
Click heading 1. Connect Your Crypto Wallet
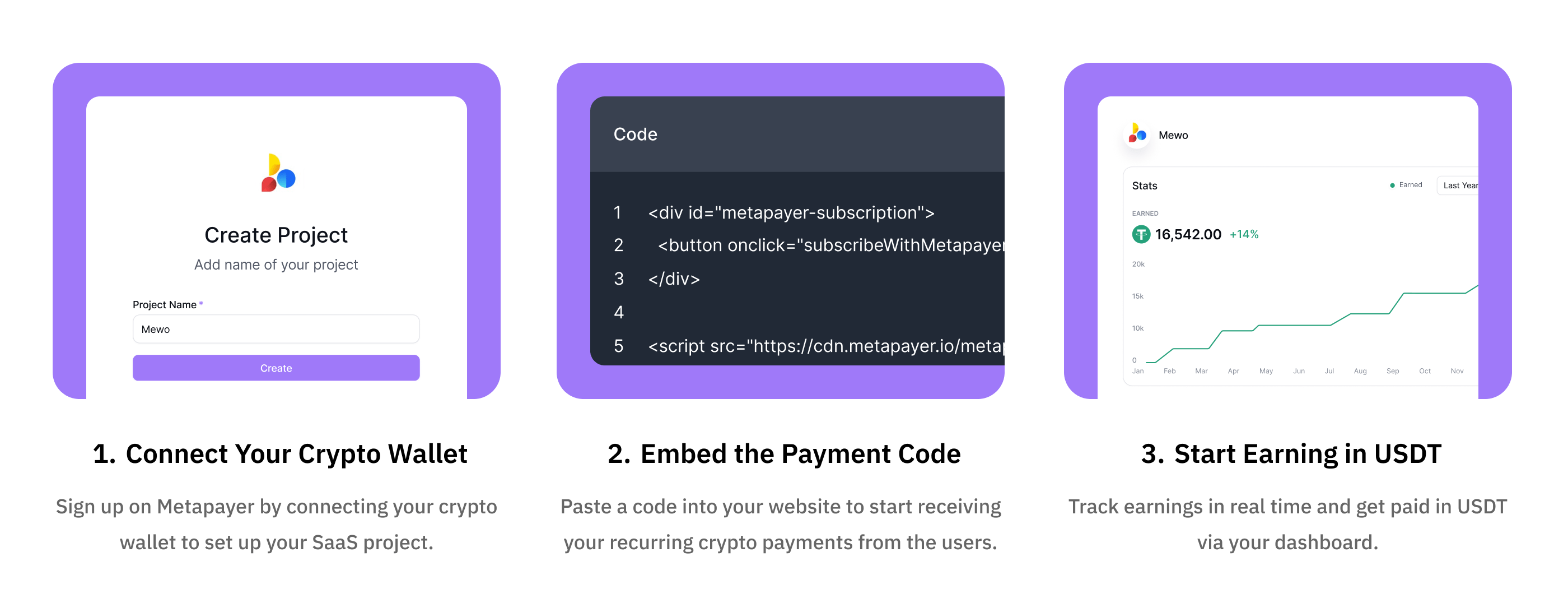[280, 455]
